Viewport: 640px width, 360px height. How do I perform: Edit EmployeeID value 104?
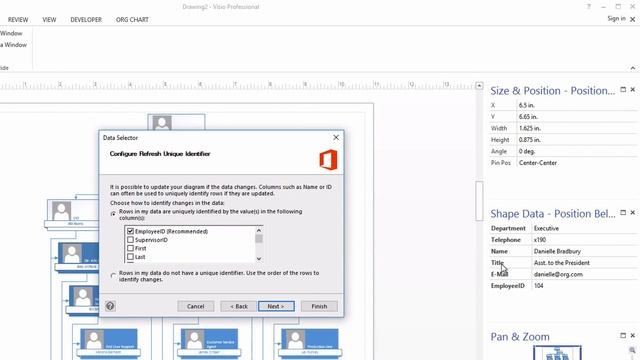point(584,286)
